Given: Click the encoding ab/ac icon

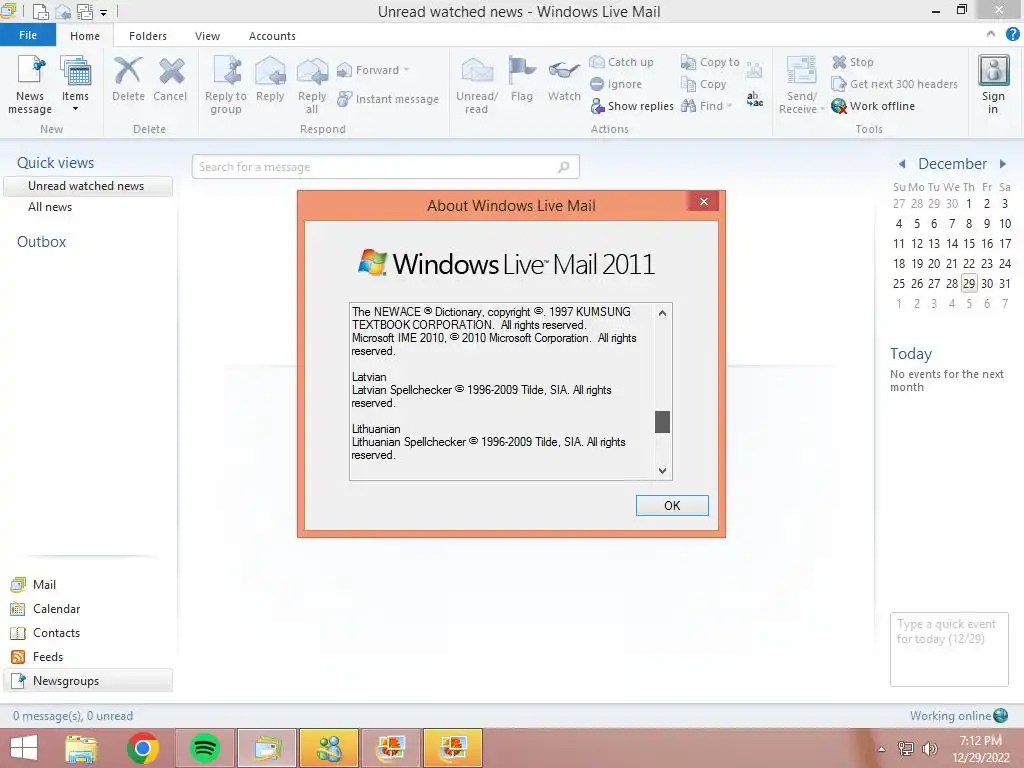Looking at the screenshot, I should (x=754, y=99).
